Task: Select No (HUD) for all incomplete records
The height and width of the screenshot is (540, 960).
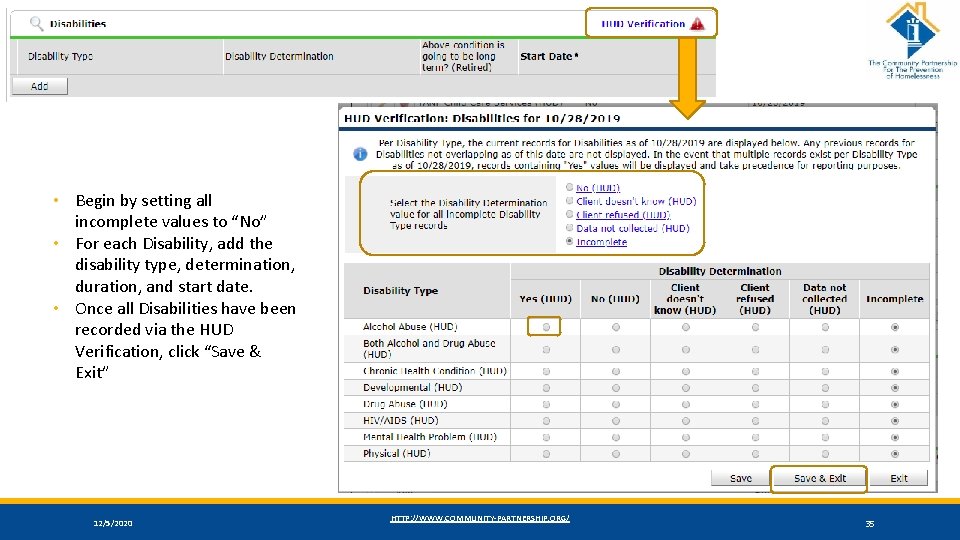Action: (x=569, y=187)
